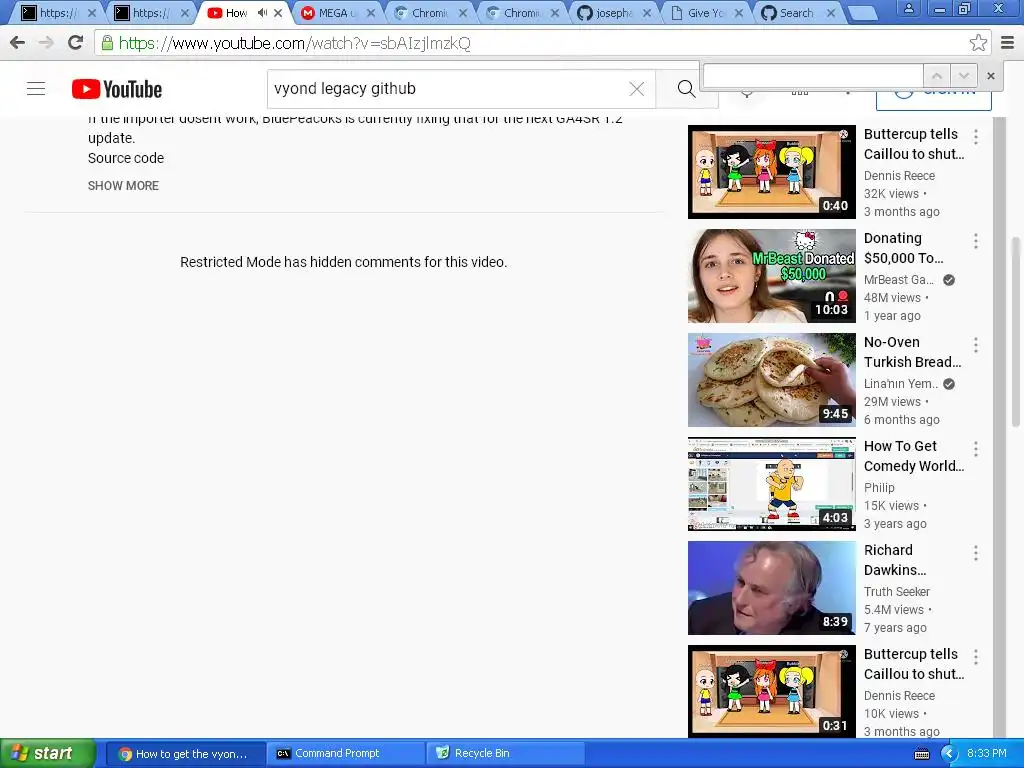Open the YouTube guide hamburger menu

[36, 89]
